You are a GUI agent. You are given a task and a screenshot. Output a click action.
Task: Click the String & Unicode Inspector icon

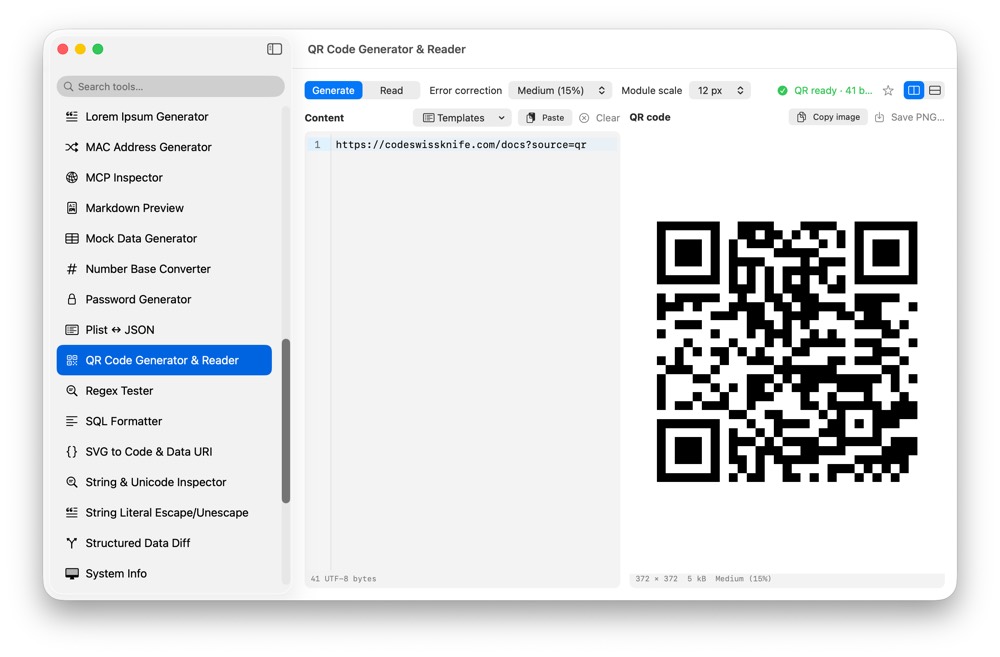72,482
